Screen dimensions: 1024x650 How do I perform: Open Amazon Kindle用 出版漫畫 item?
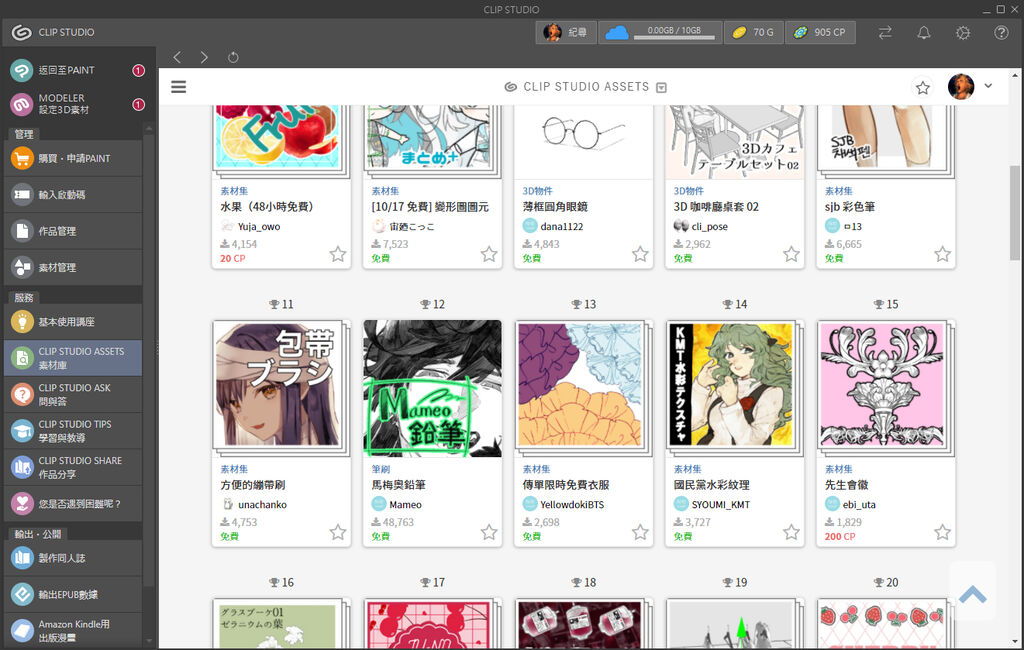tap(73, 630)
